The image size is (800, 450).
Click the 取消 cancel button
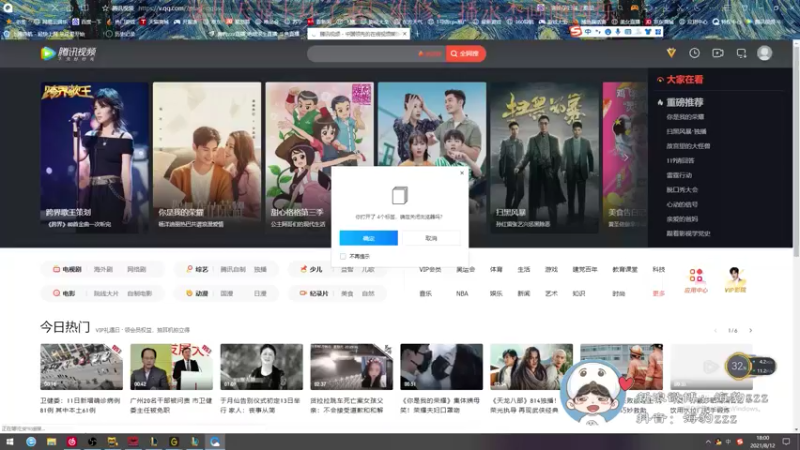pyautogui.click(x=431, y=238)
